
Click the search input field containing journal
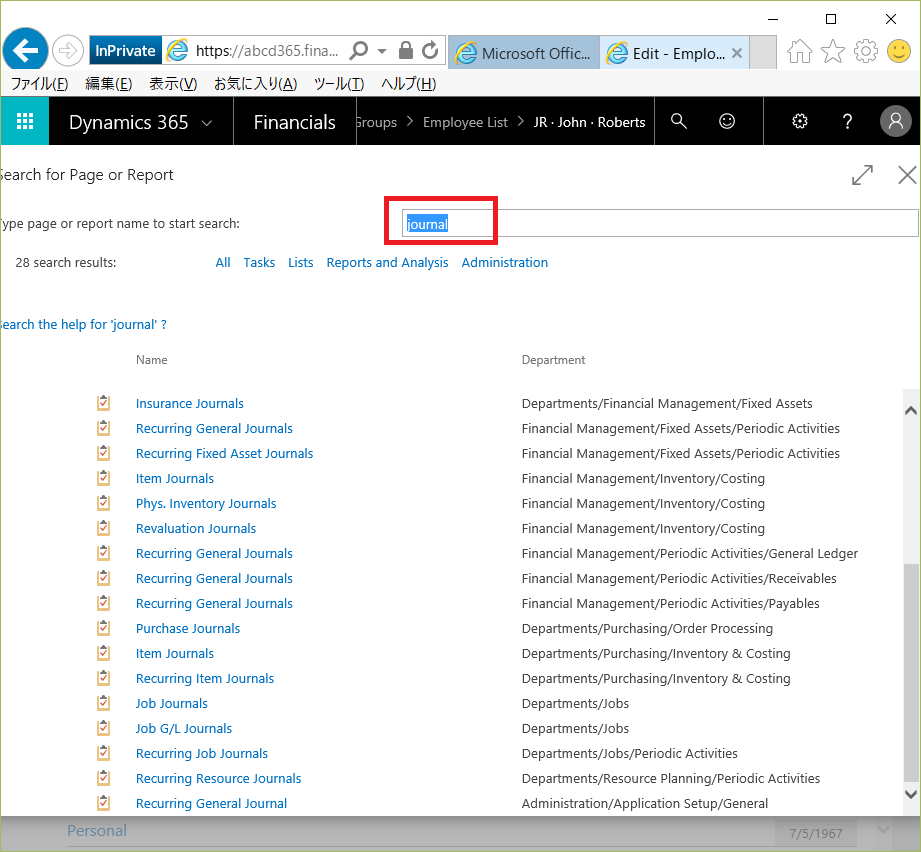(660, 224)
